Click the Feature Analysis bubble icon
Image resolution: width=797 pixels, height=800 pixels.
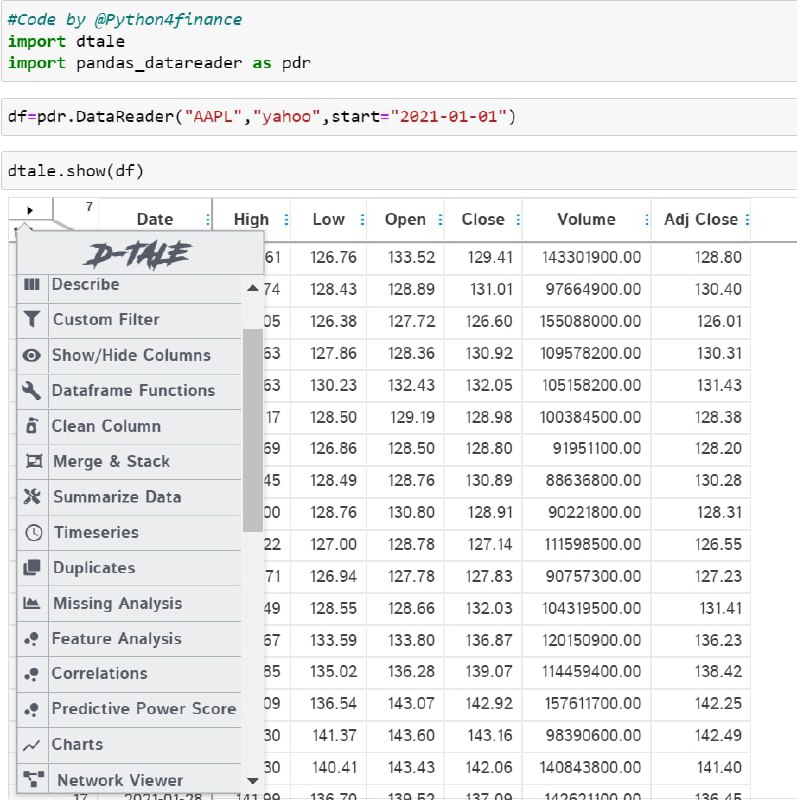point(32,638)
